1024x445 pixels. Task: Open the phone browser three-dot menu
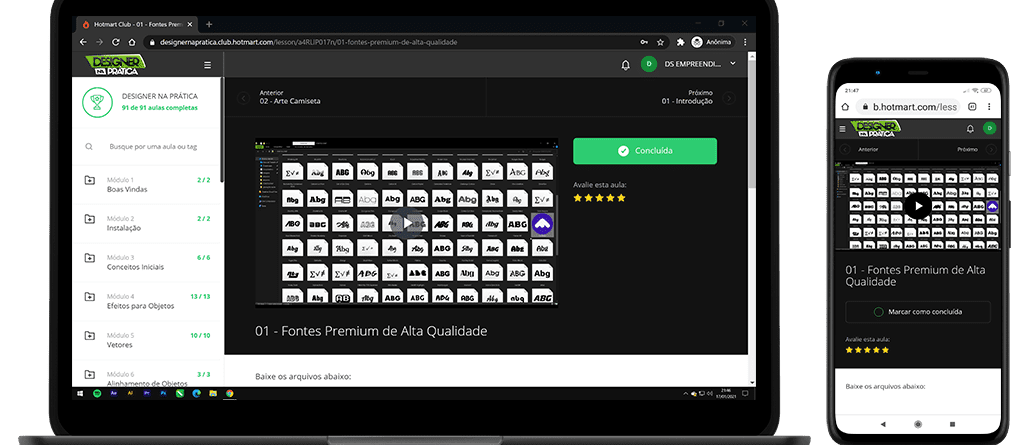coord(989,107)
